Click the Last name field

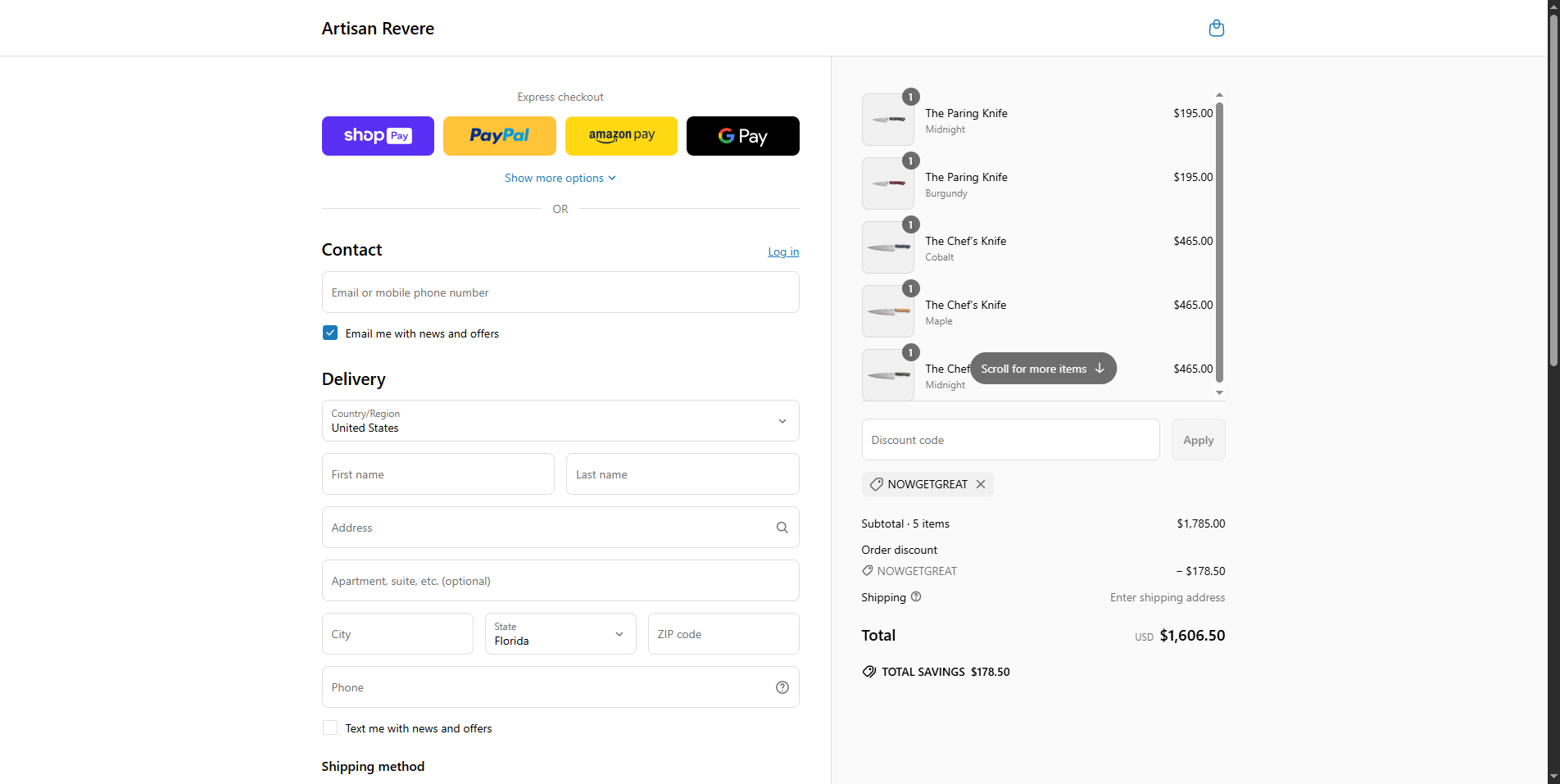coord(682,474)
